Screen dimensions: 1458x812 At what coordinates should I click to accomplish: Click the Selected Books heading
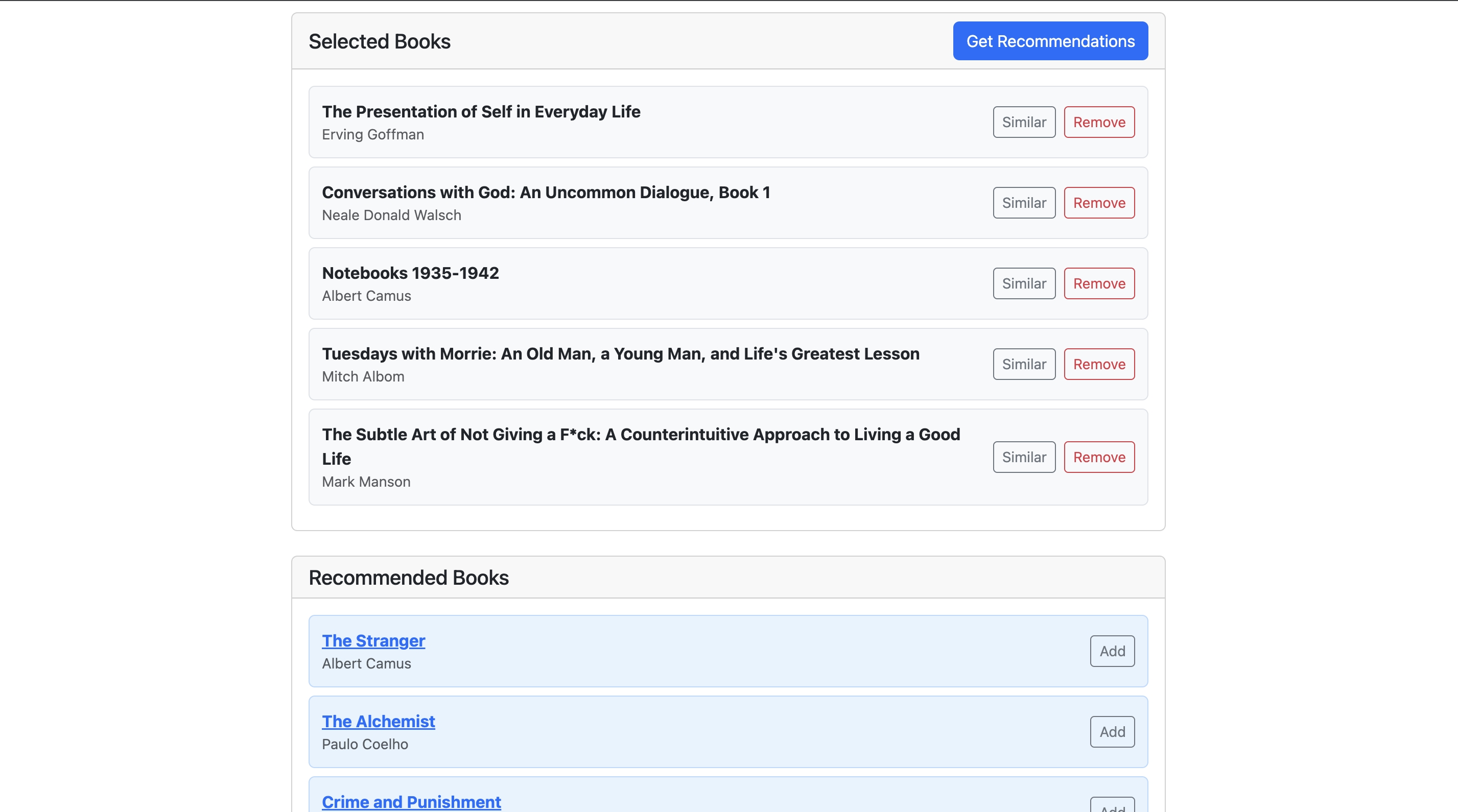[379, 42]
